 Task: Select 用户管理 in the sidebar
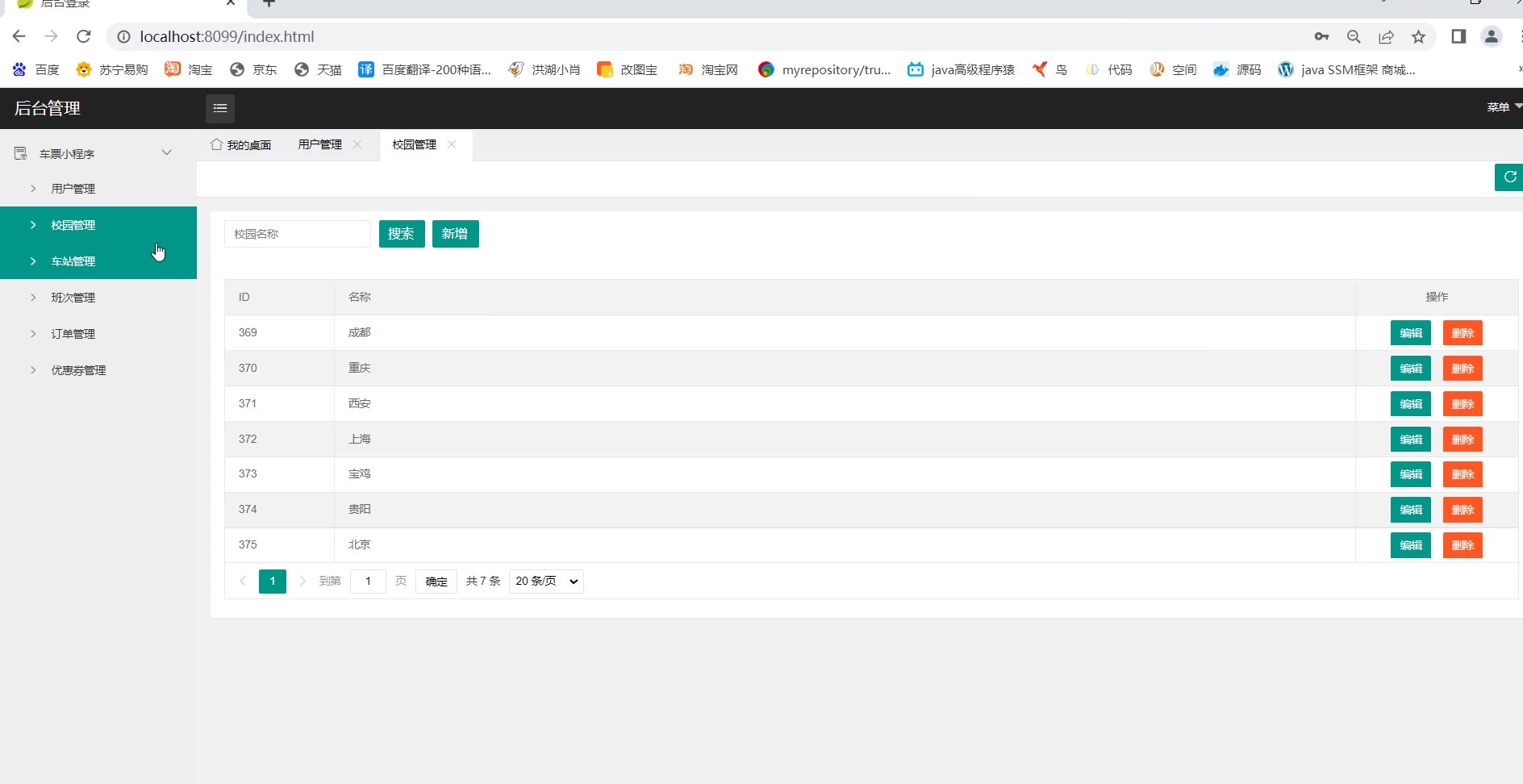tap(98, 189)
